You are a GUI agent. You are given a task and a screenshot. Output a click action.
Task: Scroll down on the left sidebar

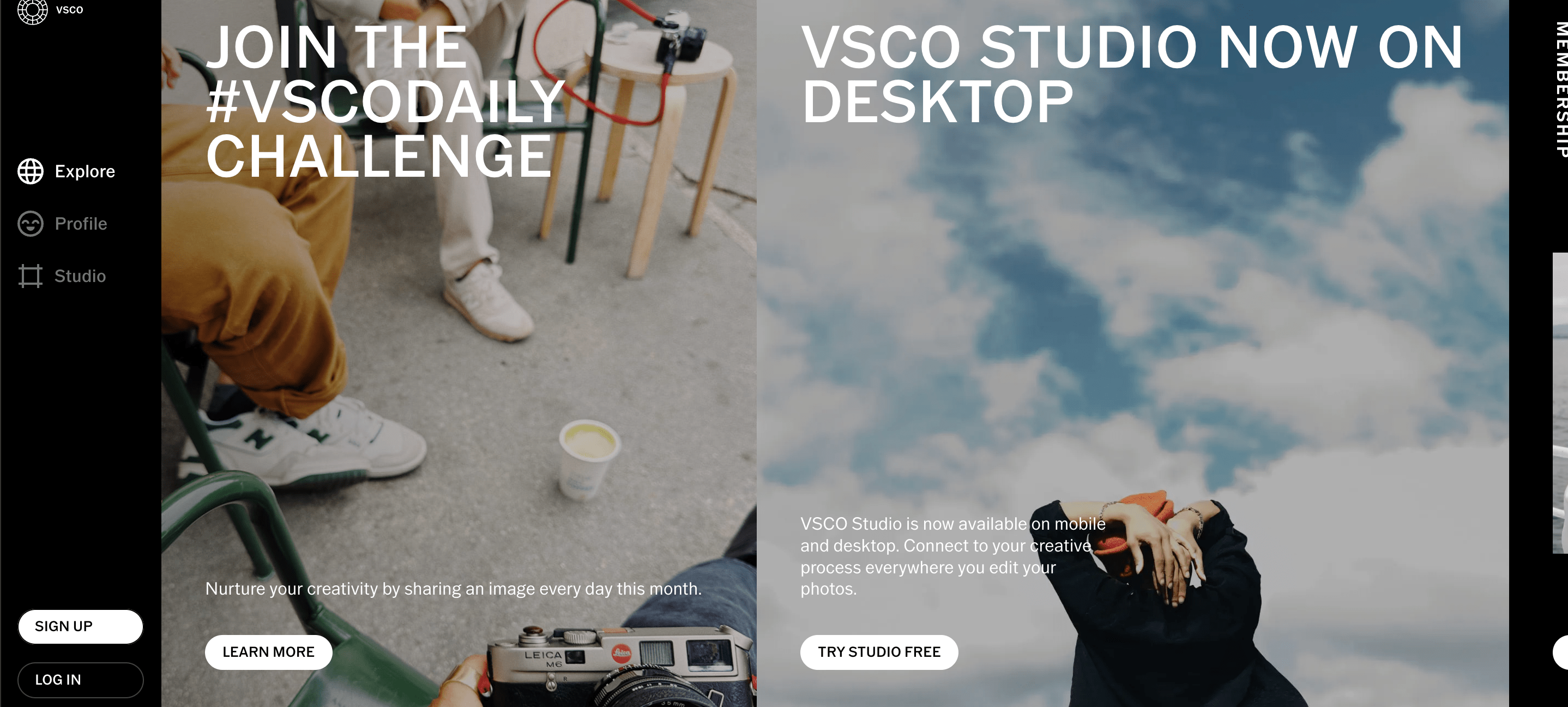[x=80, y=400]
